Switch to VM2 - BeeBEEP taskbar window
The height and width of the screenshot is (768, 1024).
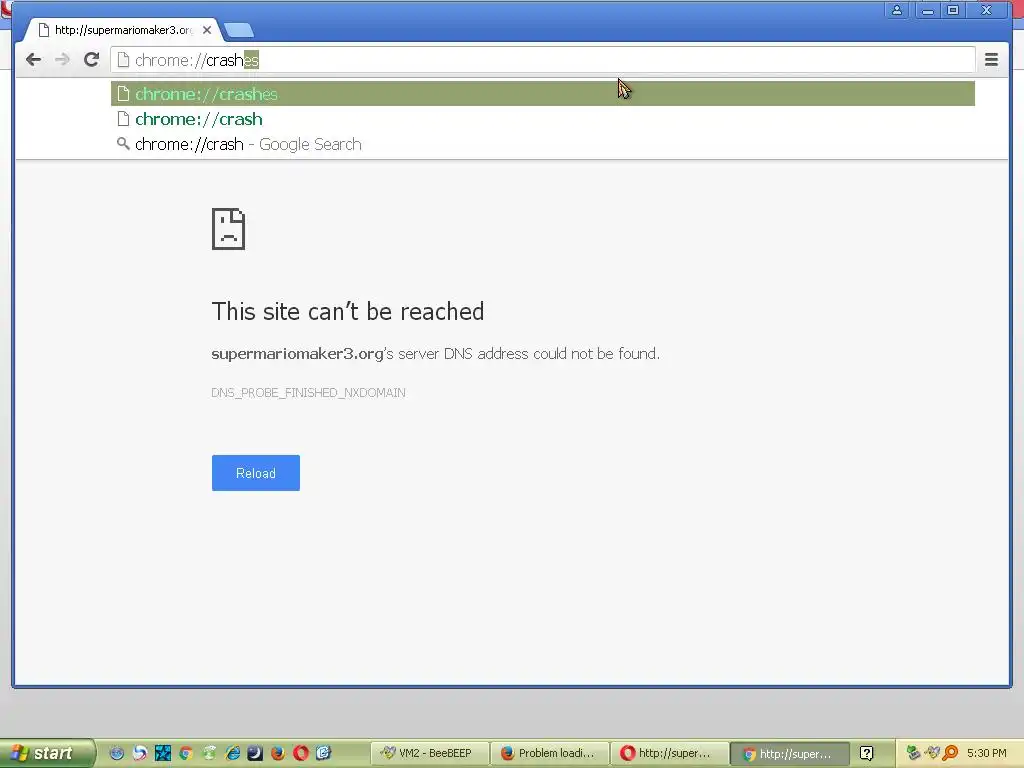(x=430, y=753)
